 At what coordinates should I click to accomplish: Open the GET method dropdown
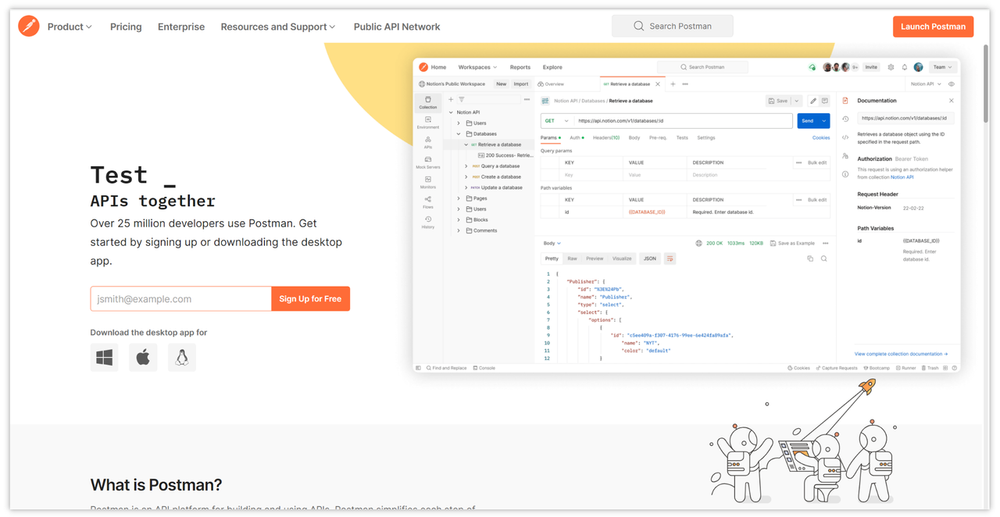[x=556, y=120]
